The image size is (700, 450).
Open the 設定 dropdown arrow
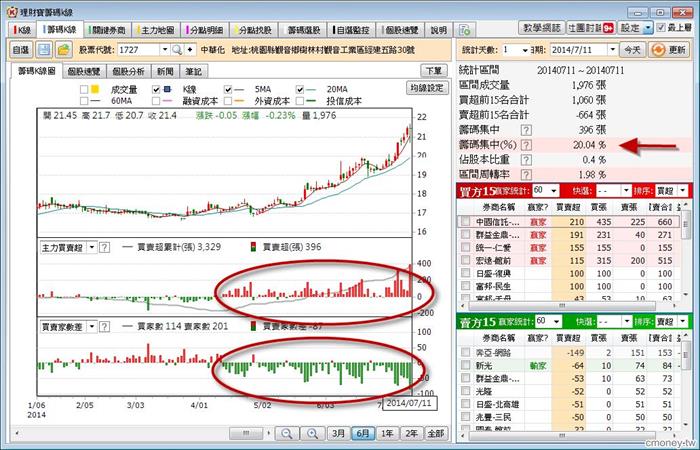[648, 28]
